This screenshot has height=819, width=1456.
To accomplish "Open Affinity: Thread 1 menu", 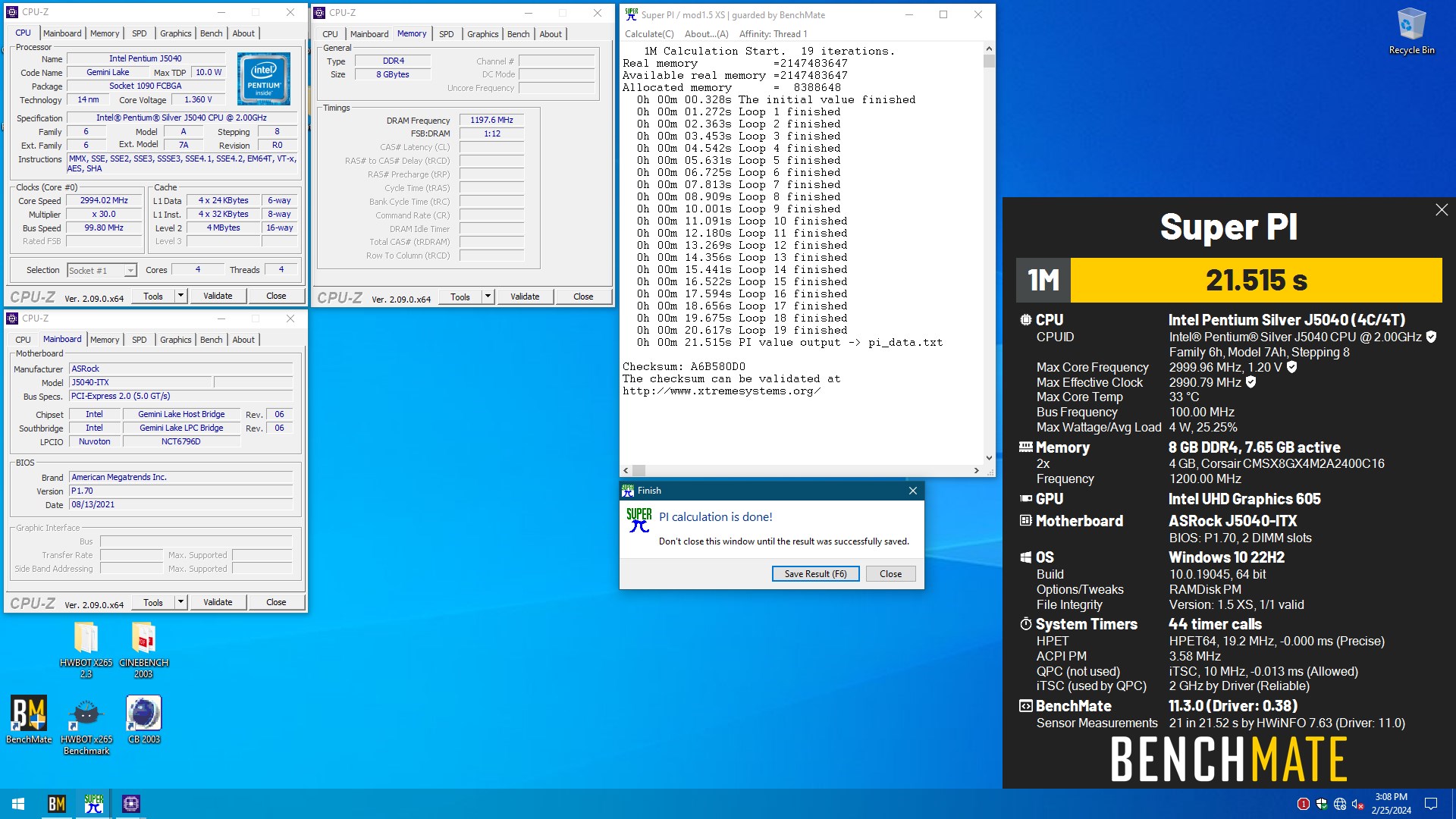I will point(773,34).
